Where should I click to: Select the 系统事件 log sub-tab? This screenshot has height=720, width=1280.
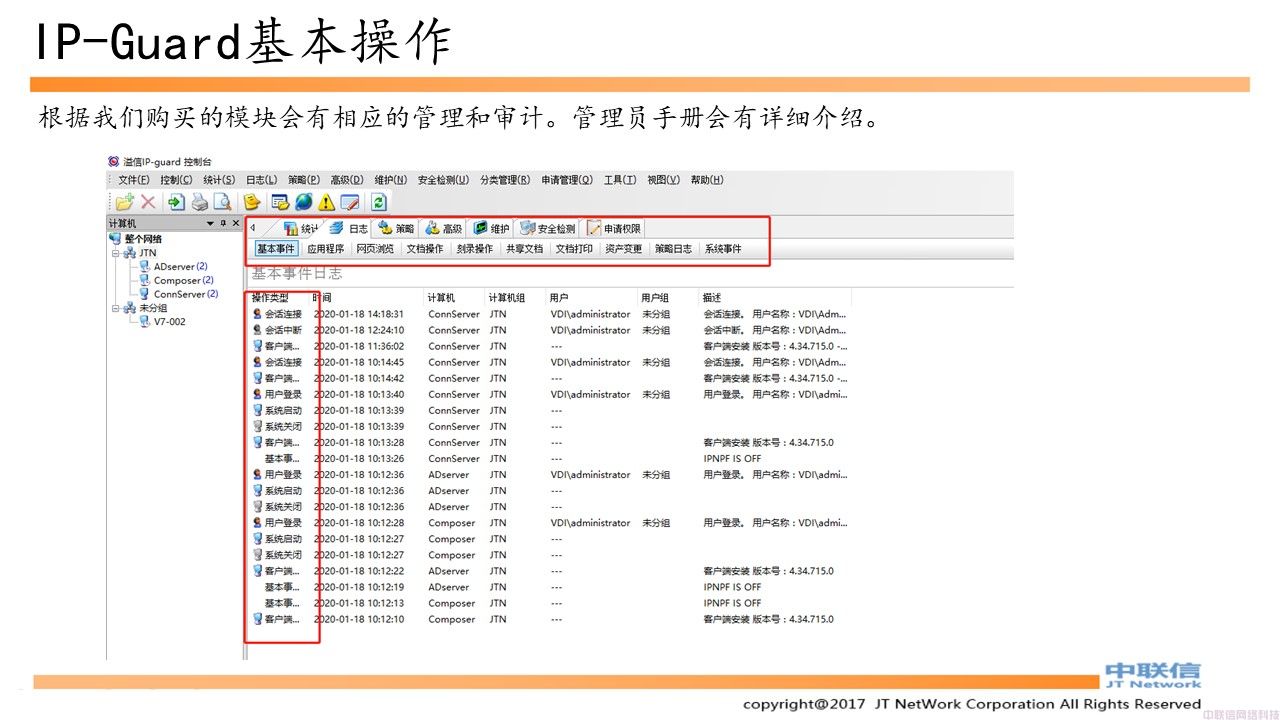pos(723,249)
